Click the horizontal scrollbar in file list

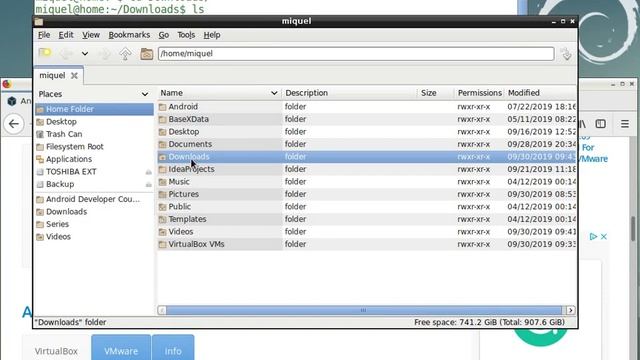point(363,311)
